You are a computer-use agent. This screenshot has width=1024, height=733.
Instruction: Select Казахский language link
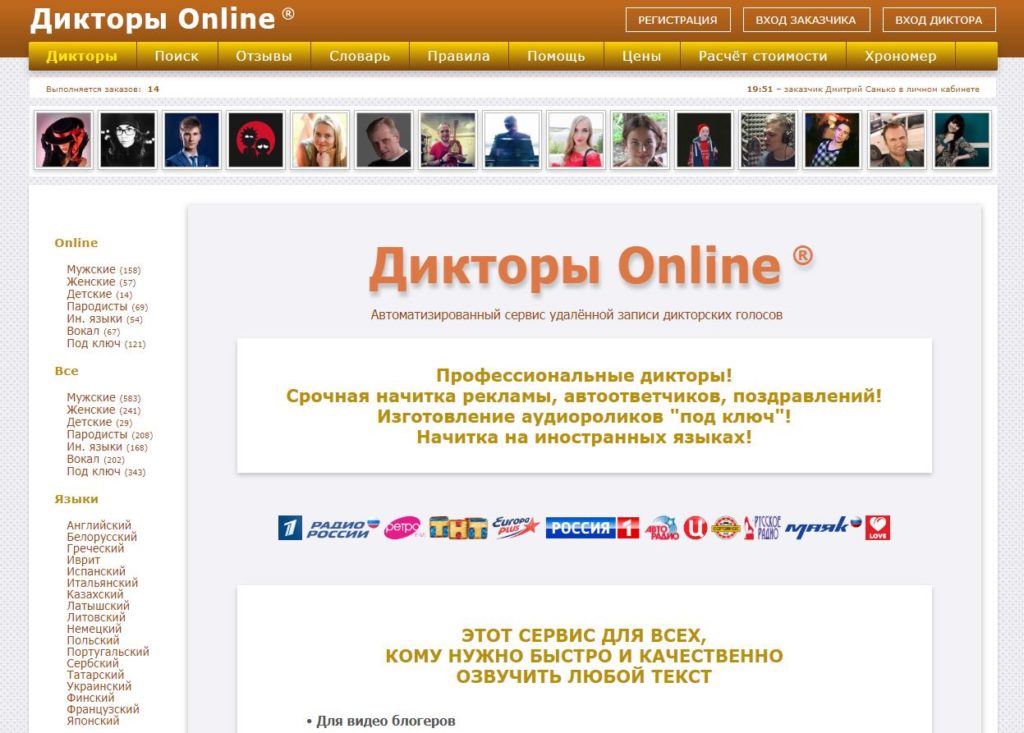pyautogui.click(x=95, y=595)
